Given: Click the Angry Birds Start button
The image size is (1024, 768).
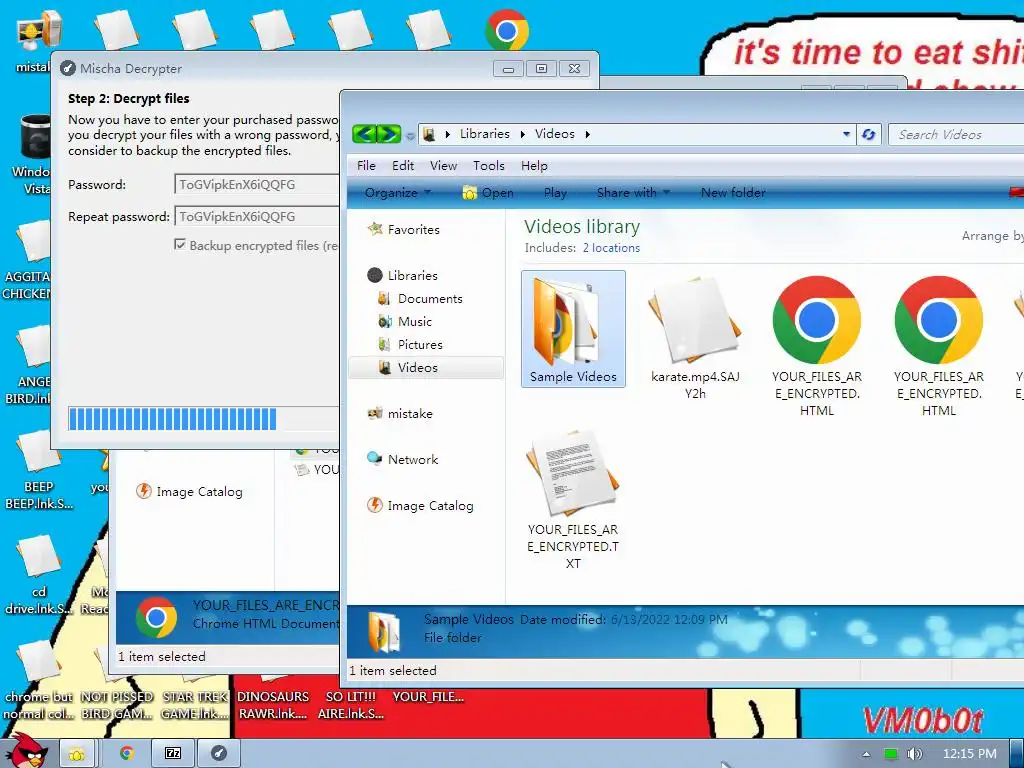Looking at the screenshot, I should pyautogui.click(x=27, y=751).
